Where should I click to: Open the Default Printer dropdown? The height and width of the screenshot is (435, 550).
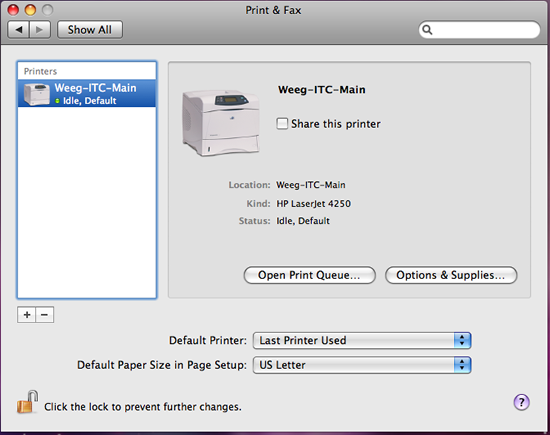pos(362,340)
